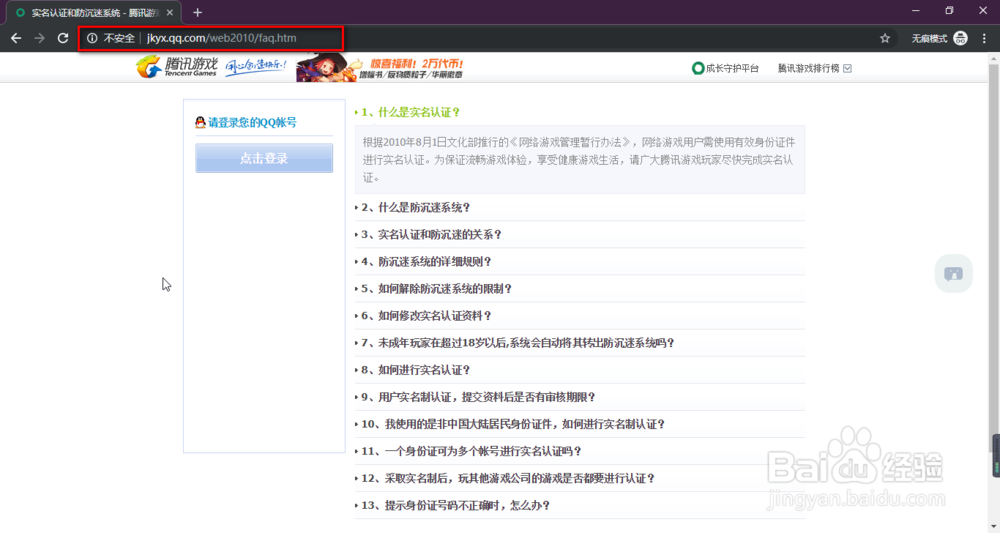Click the 请登录您的QQ帐号 link
1000x533 pixels.
click(x=252, y=122)
